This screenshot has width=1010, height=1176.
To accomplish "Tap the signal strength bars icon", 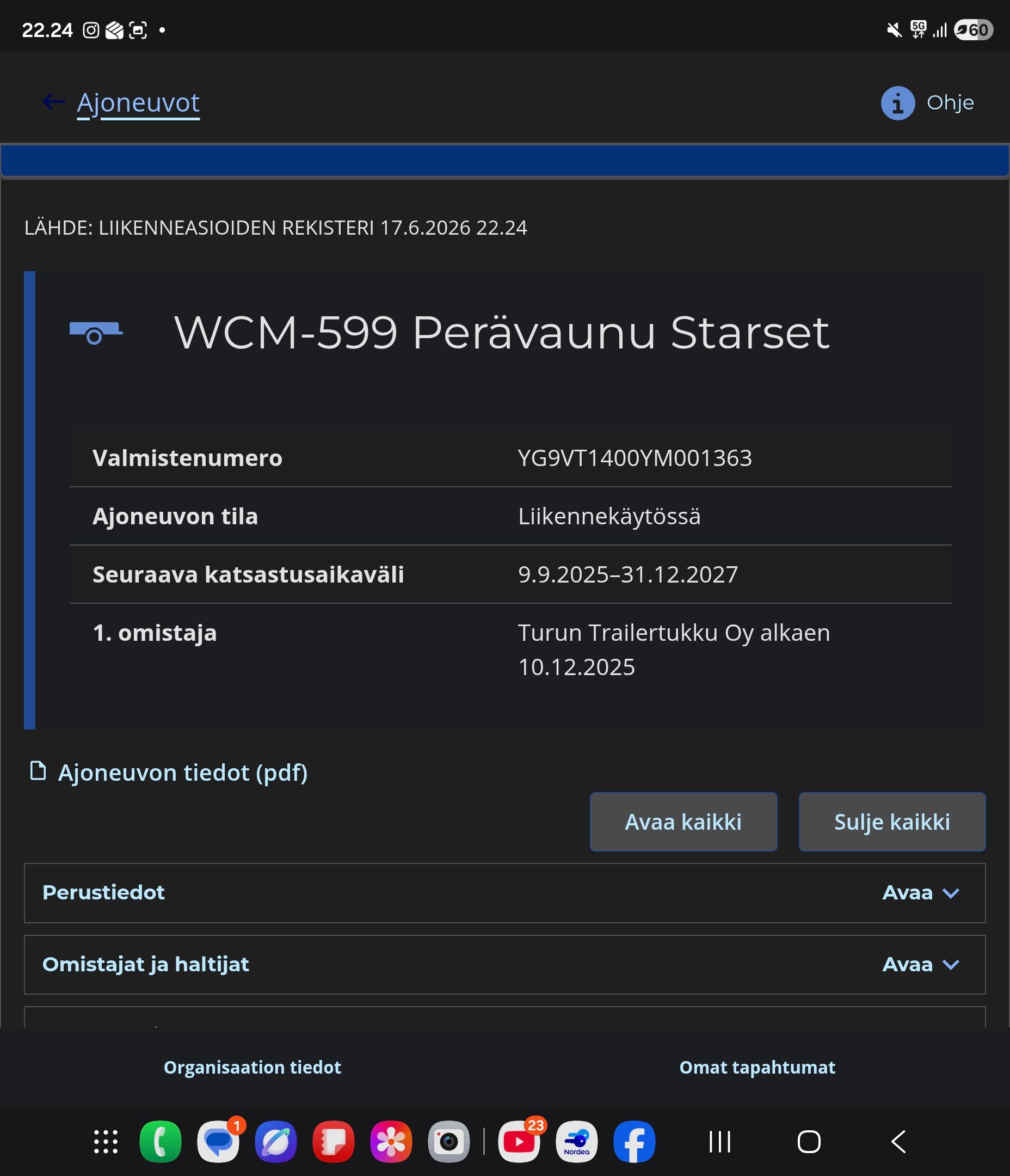I will click(x=940, y=30).
